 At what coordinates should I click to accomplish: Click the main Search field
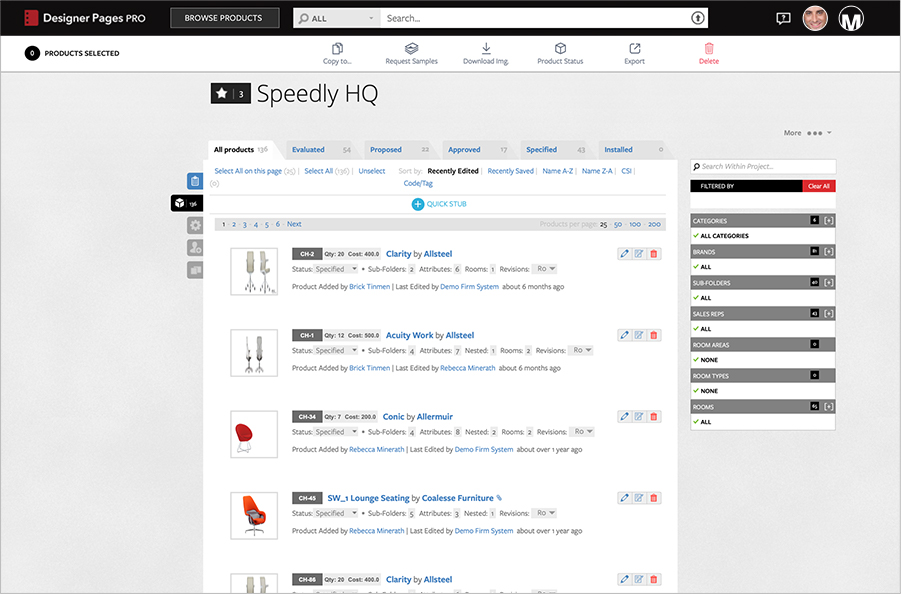click(x=534, y=18)
